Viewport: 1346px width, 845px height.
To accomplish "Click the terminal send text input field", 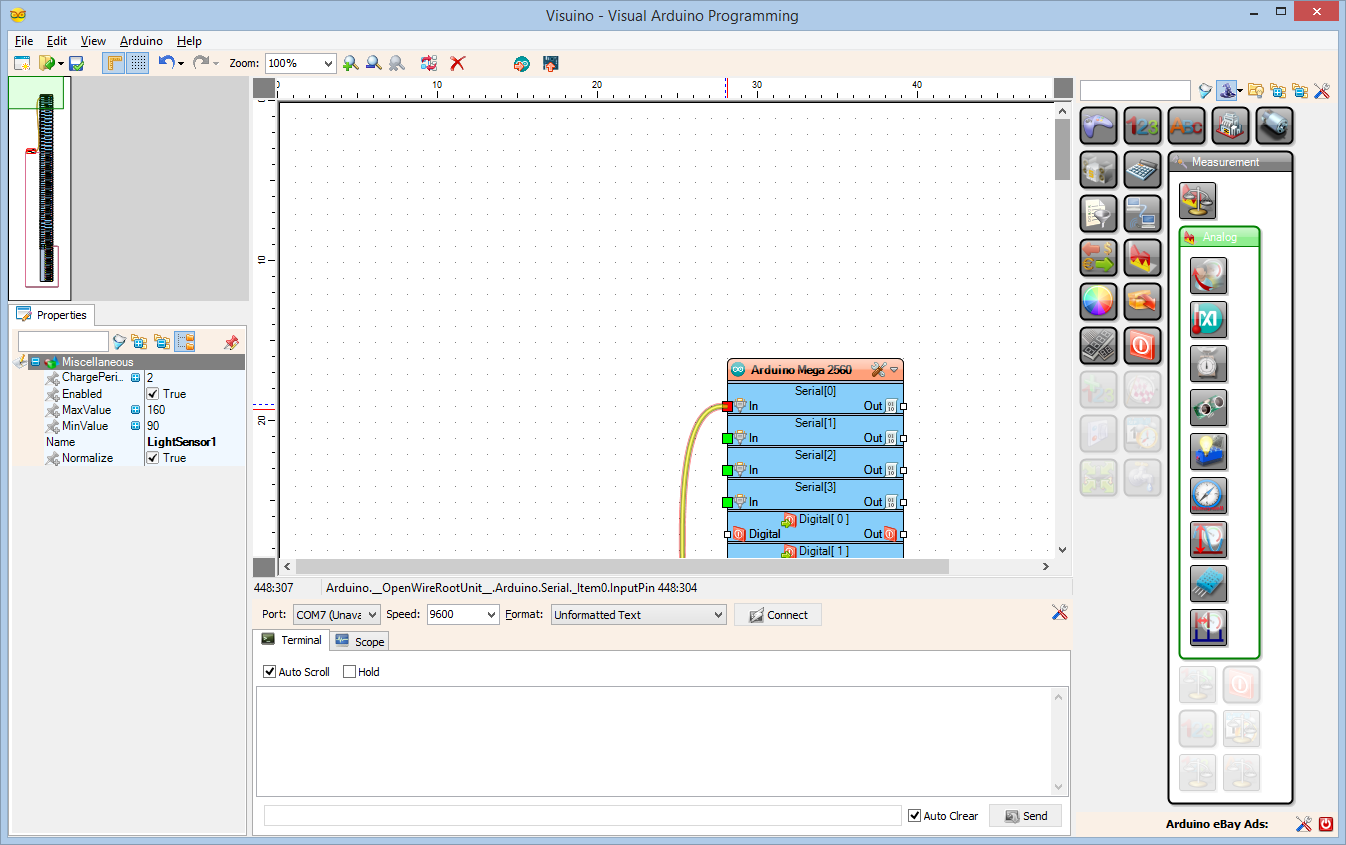I will [x=582, y=816].
